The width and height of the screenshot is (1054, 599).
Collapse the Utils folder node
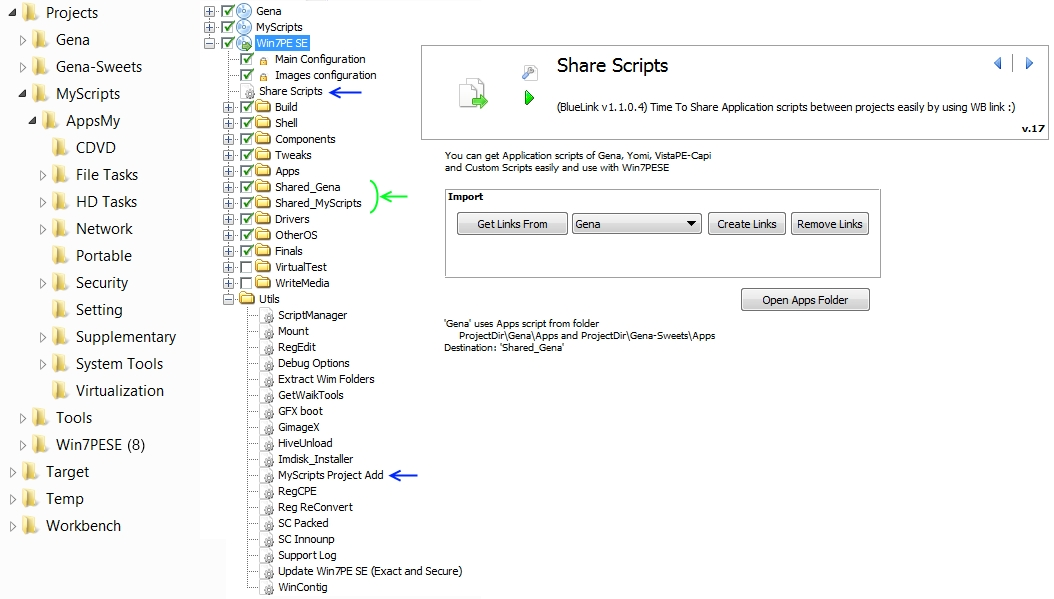[x=229, y=298]
